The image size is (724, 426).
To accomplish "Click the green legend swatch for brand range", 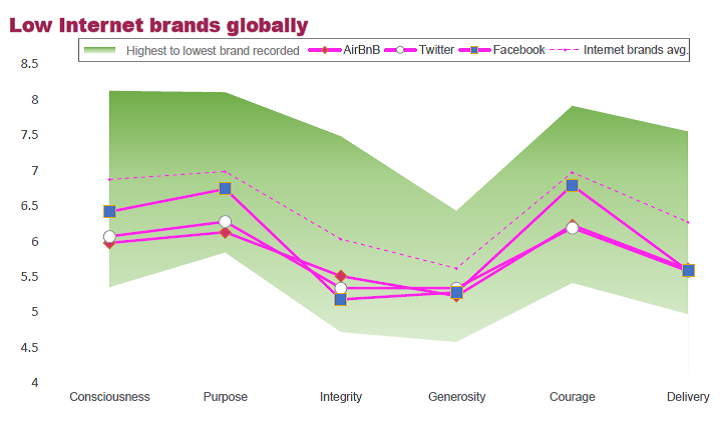I will coord(99,50).
